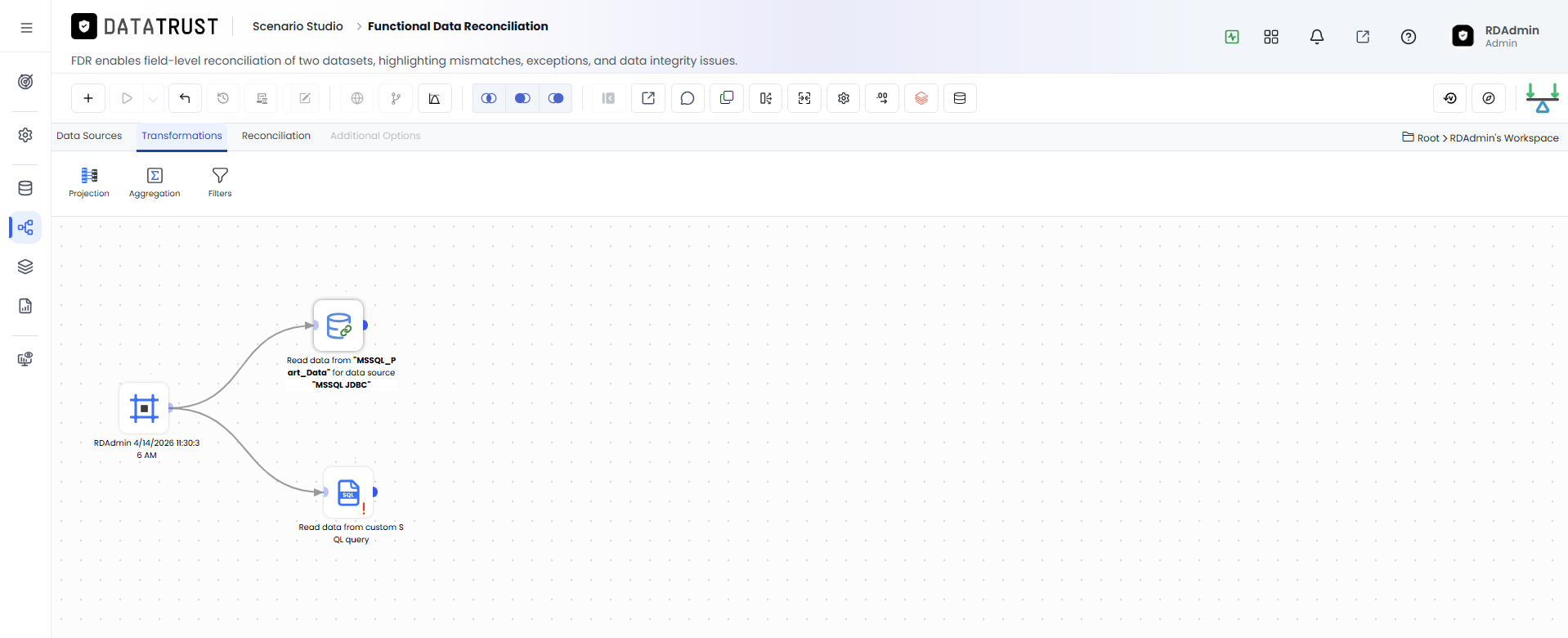Select the inner join toggle
This screenshot has height=638, width=1568.
point(489,98)
